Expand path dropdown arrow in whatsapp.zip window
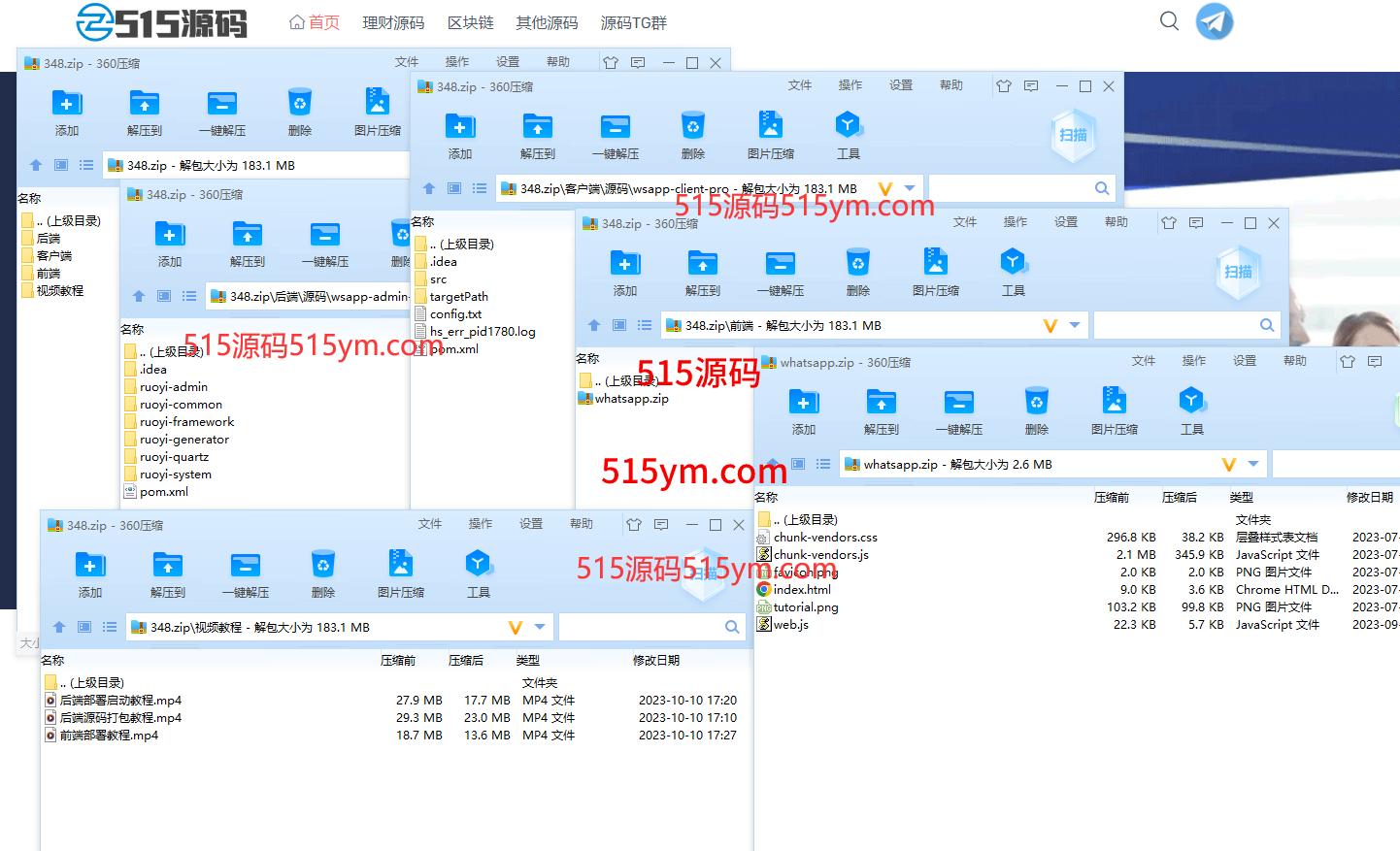 [1253, 465]
